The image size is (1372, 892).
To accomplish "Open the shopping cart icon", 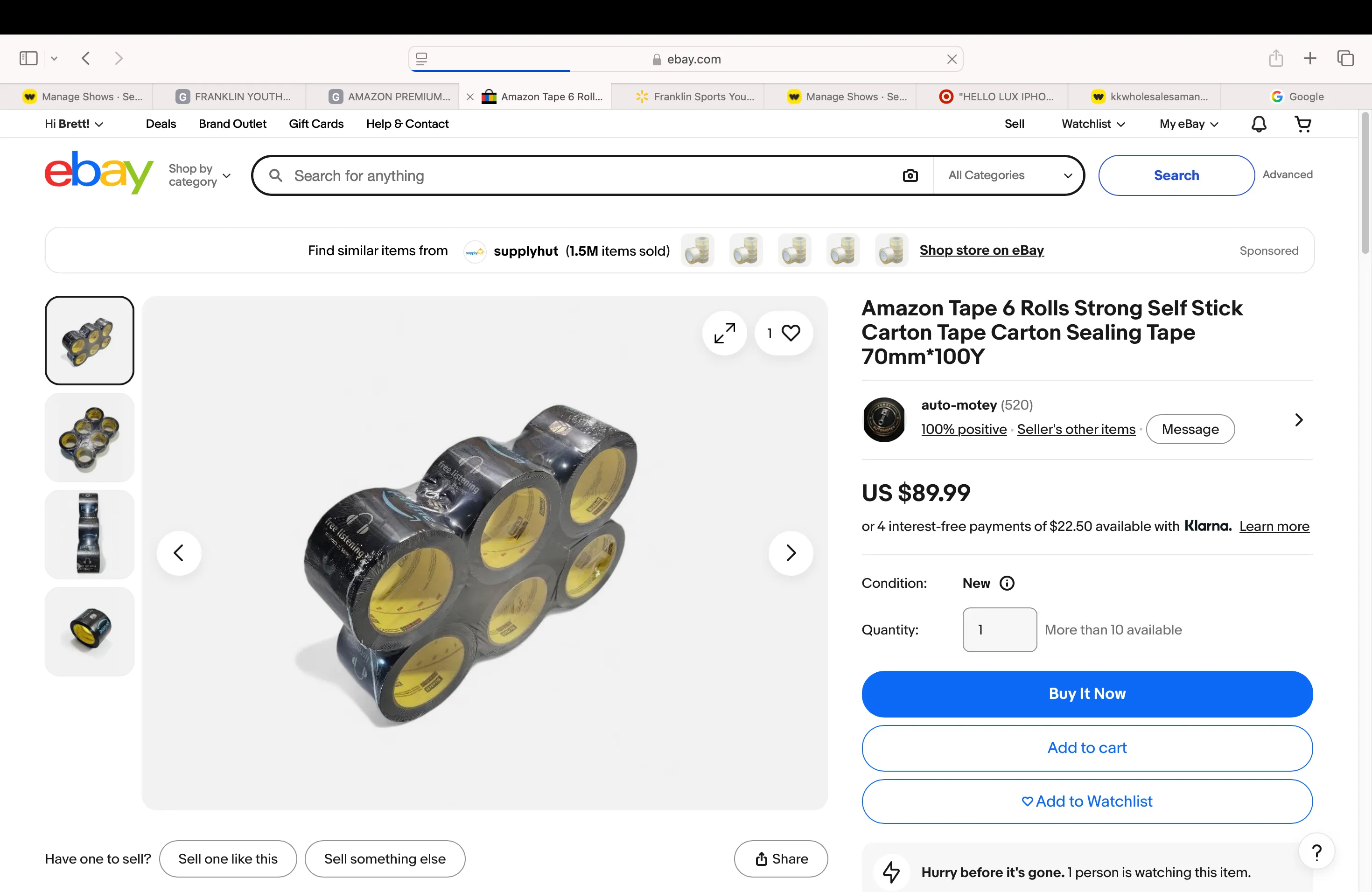I will point(1303,124).
